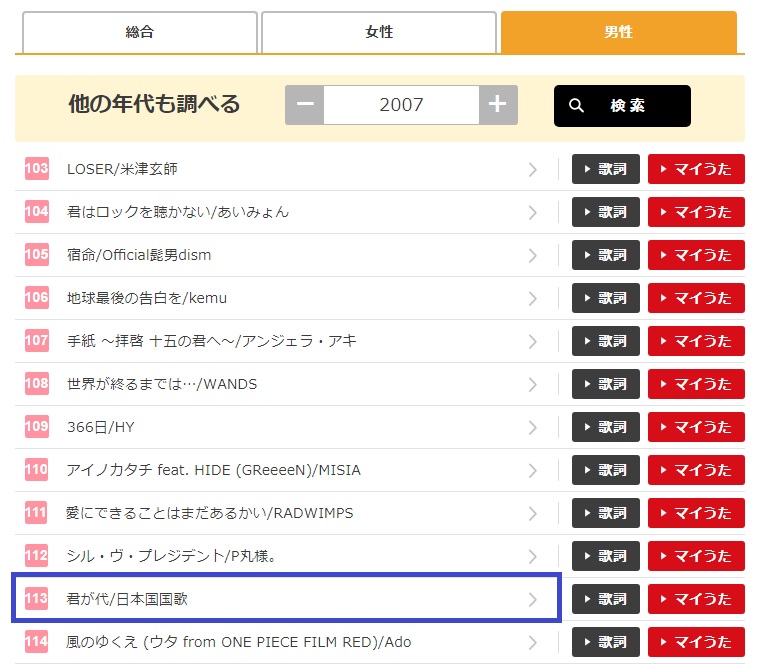Open song 愛にできることはまだあるかい/RADWIMPS
The height and width of the screenshot is (668, 762).
coord(210,513)
